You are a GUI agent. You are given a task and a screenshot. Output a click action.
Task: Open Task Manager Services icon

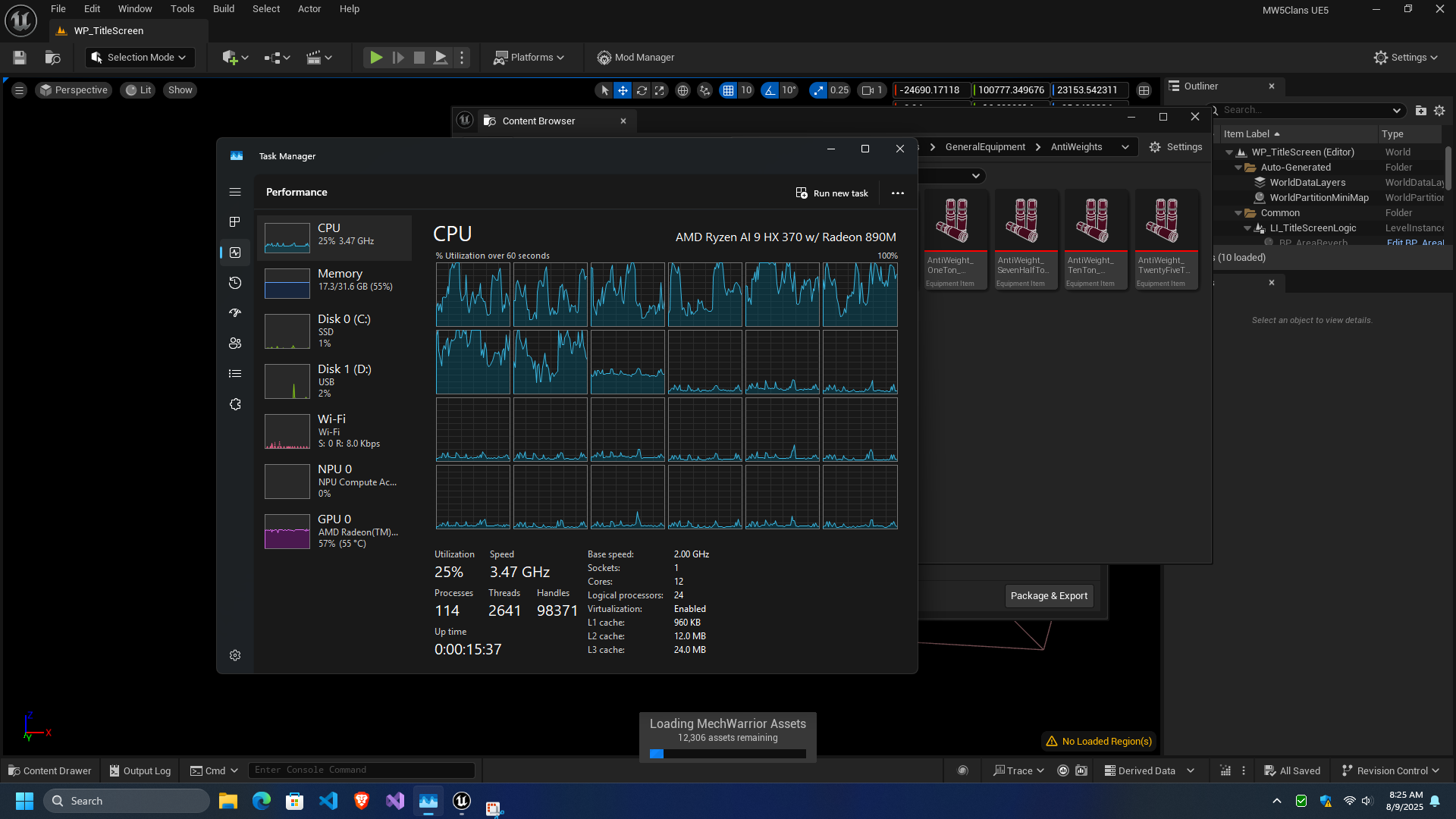(235, 404)
